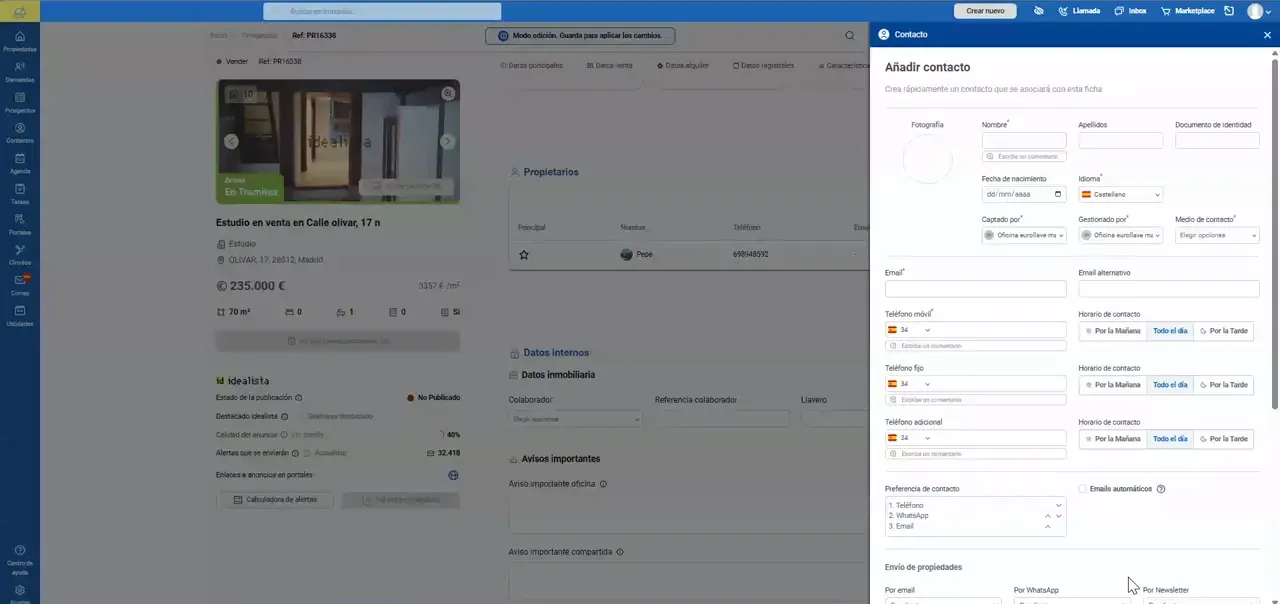1280x604 pixels.
Task: Click the Nombre comment field 'Escribe un comentario'
Action: pyautogui.click(x=1024, y=157)
